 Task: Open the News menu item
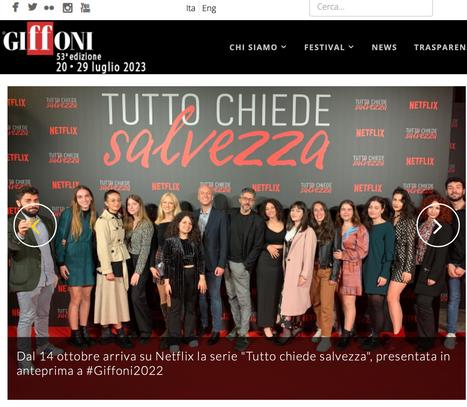pyautogui.click(x=384, y=47)
